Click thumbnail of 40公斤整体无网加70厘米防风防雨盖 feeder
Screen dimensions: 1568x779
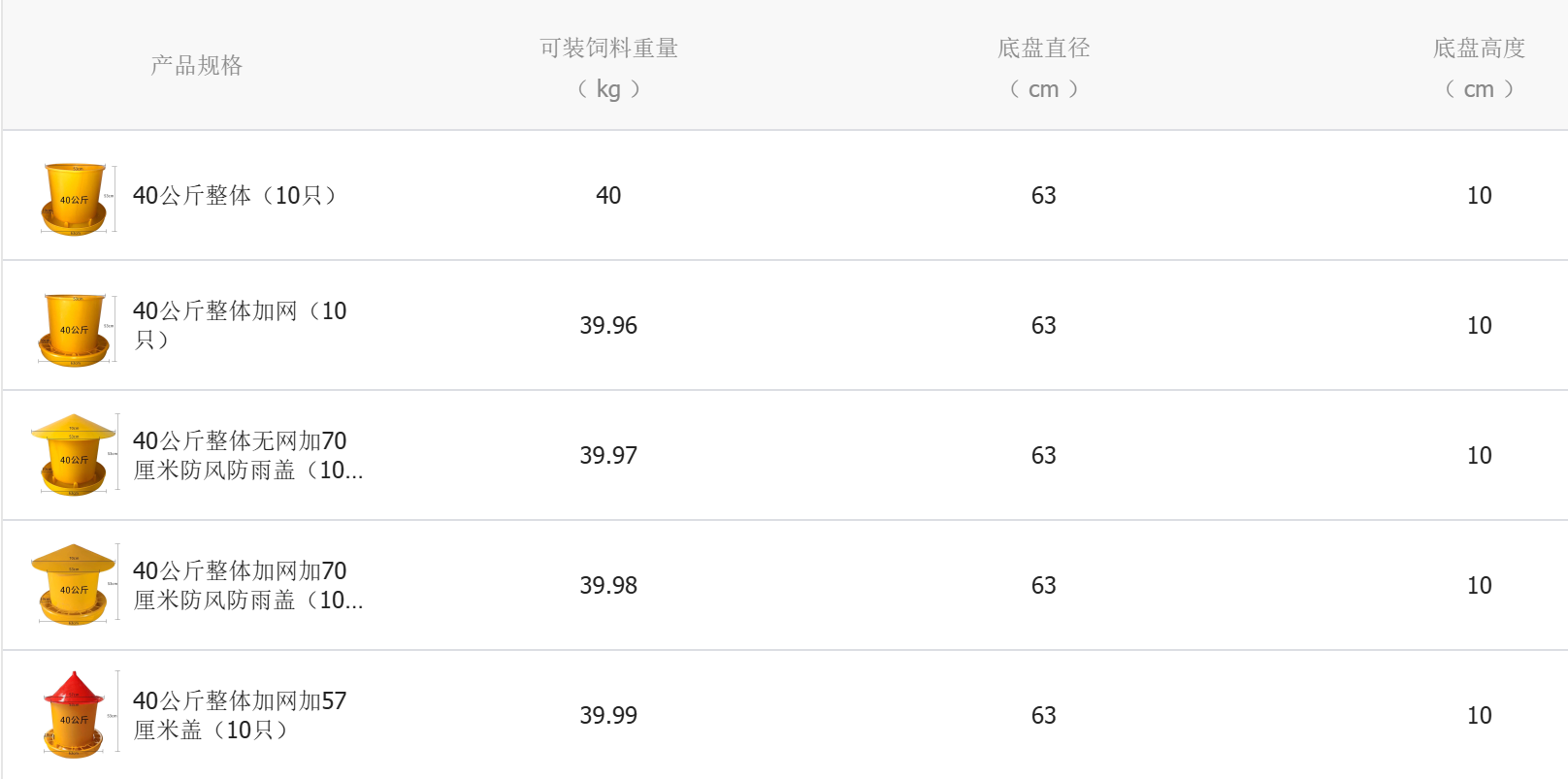[x=74, y=456]
